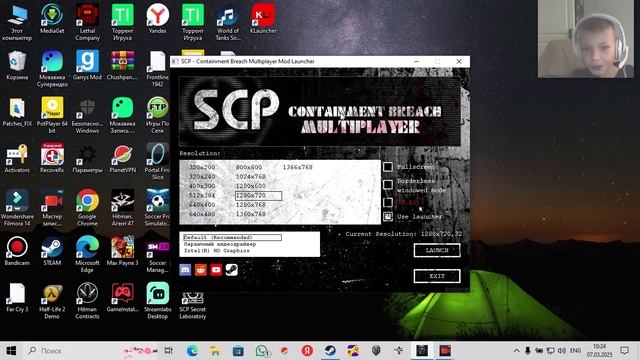Select 320x200 resolution
Viewport: 640px width, 360px height.
pyautogui.click(x=202, y=167)
